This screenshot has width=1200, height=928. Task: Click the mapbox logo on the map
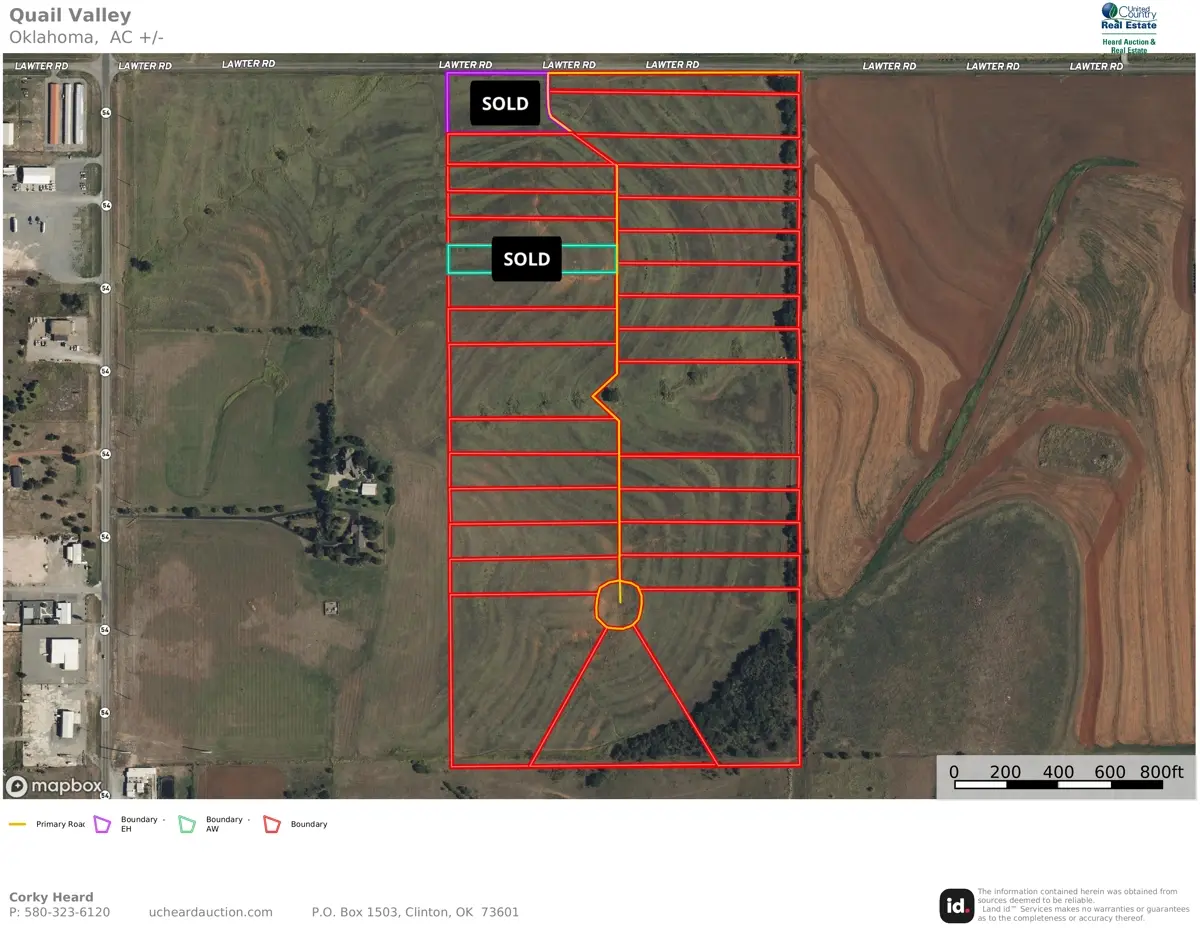(56, 786)
